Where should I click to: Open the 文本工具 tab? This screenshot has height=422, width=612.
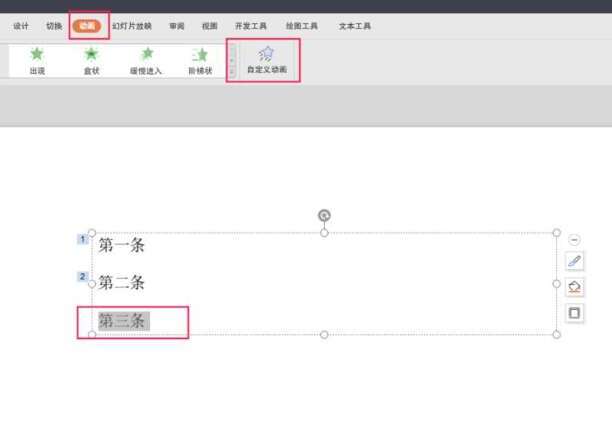(x=354, y=26)
